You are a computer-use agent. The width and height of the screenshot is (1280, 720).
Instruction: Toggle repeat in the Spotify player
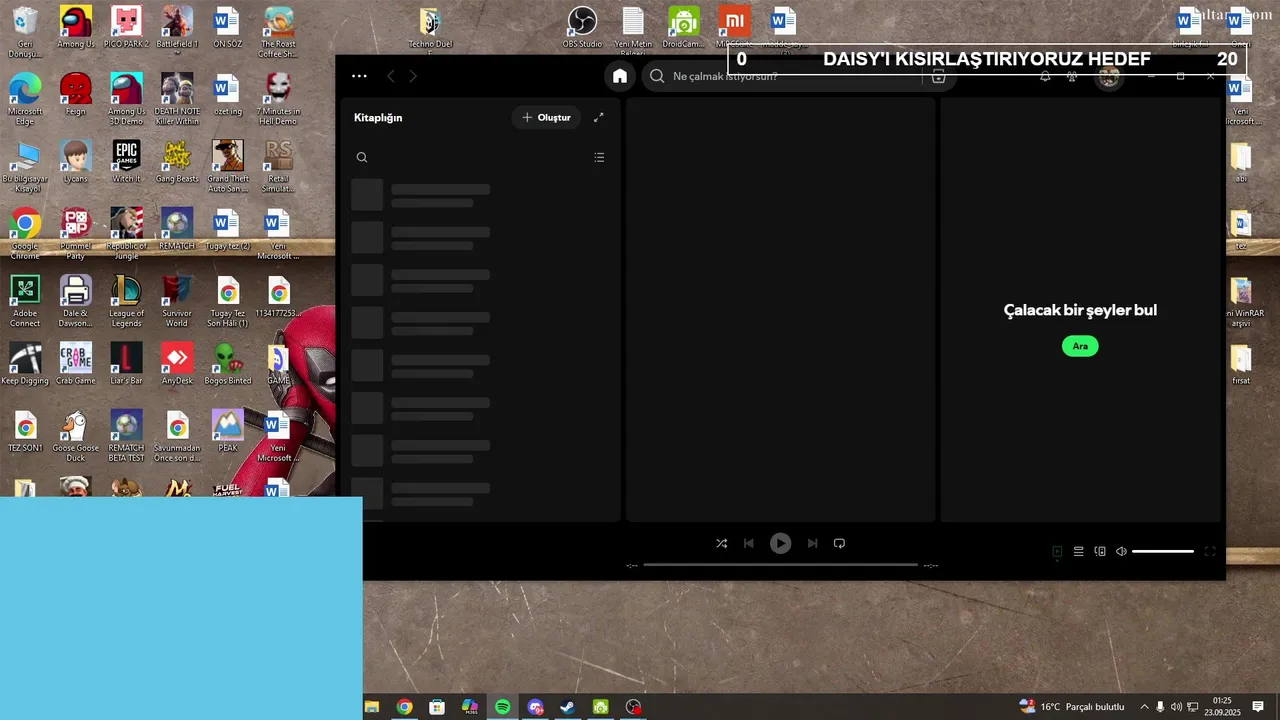coord(840,543)
